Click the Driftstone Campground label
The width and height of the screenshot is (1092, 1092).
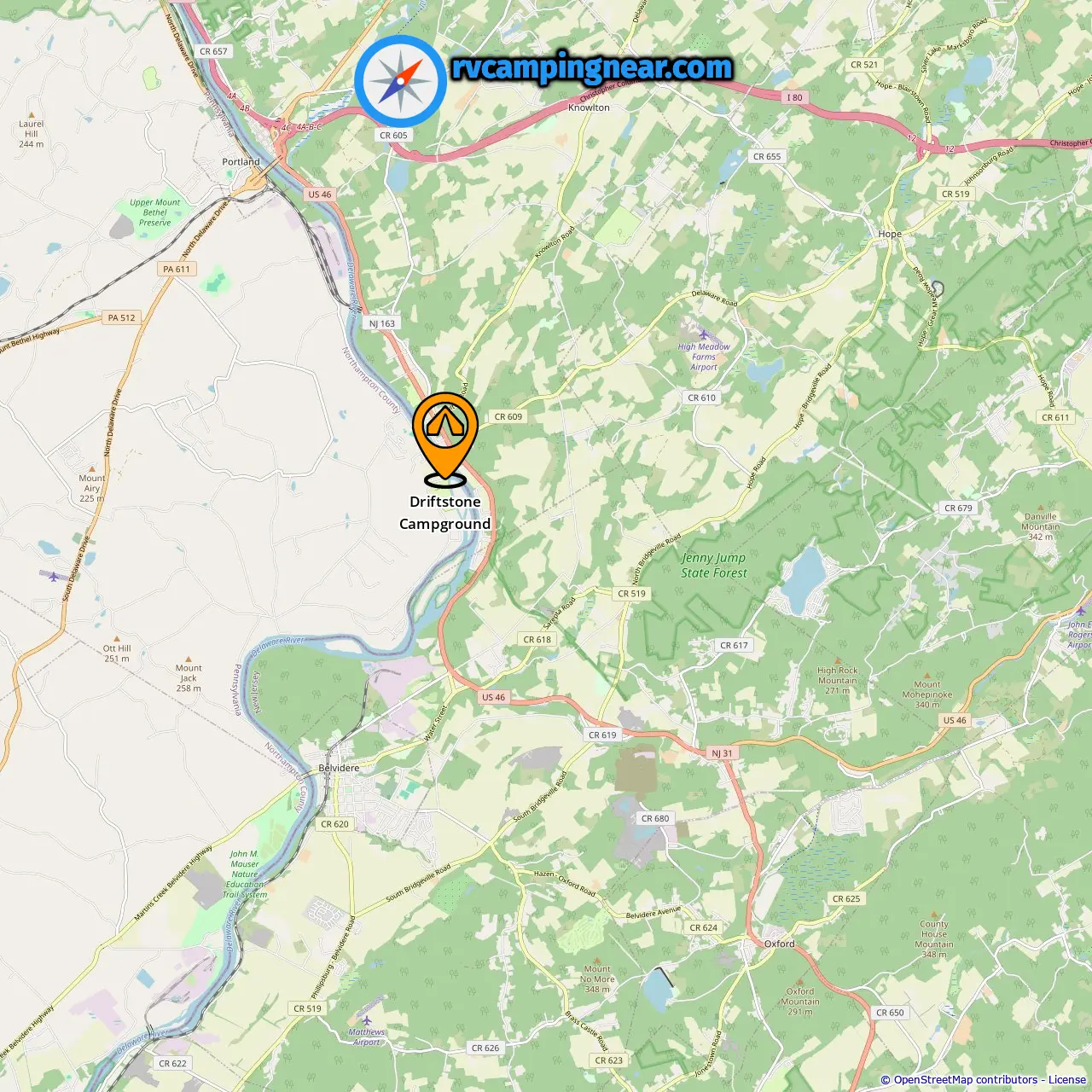coord(445,513)
